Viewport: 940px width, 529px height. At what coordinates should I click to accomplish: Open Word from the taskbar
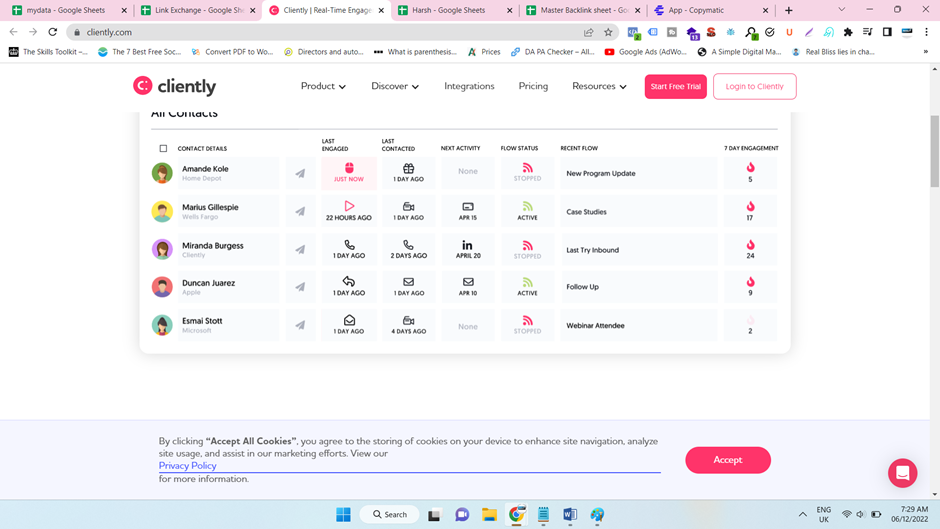(570, 515)
